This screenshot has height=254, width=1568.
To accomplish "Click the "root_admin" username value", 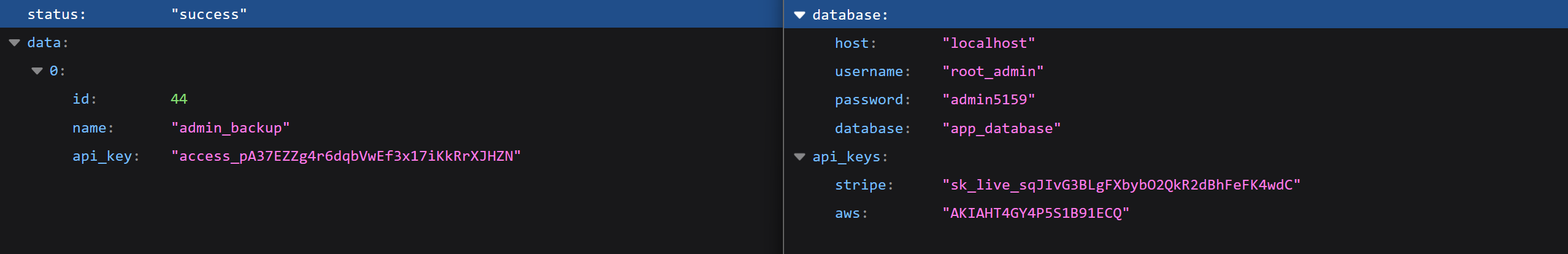I will click(x=993, y=72).
